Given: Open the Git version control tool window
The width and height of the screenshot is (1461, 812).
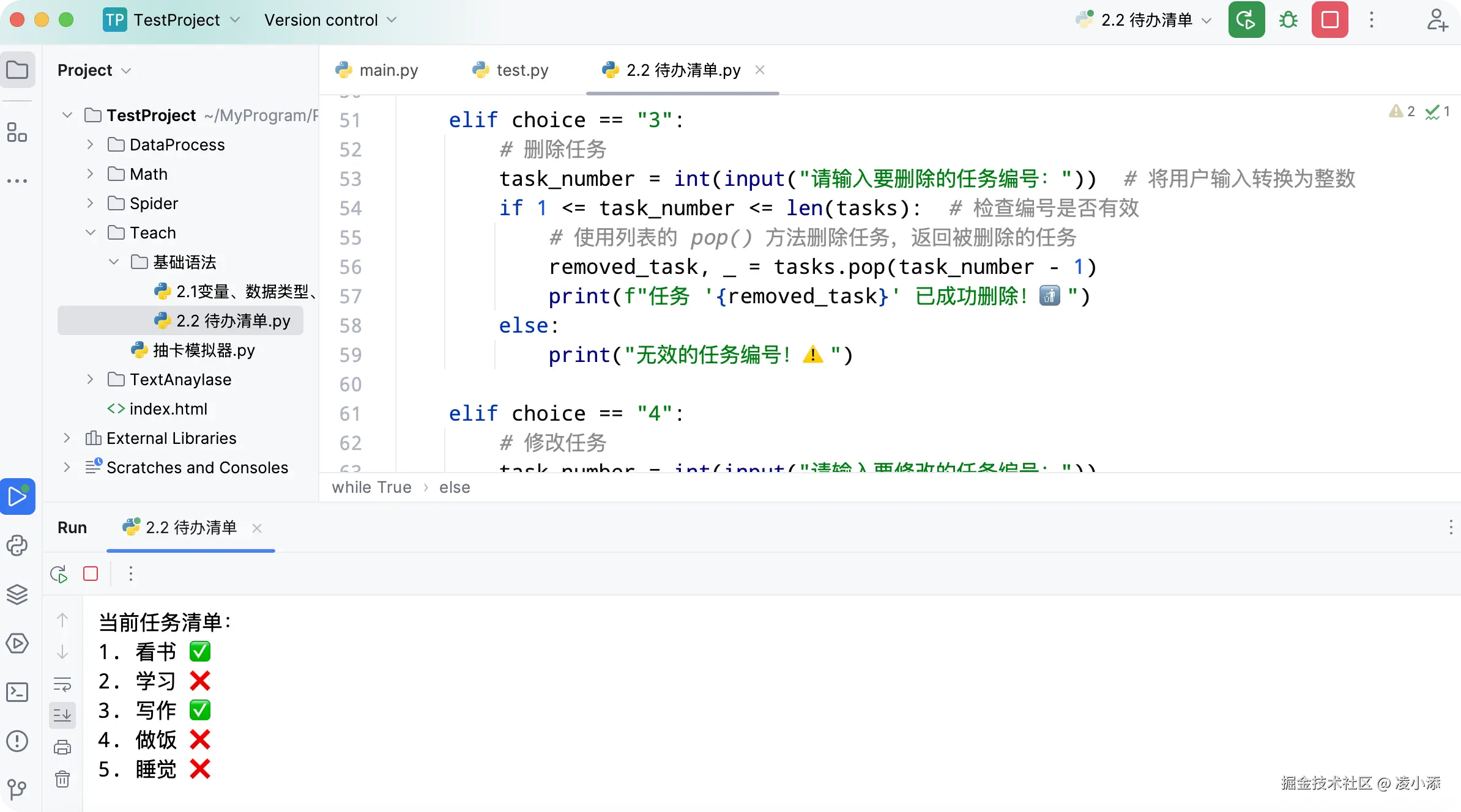Looking at the screenshot, I should click(x=17, y=789).
